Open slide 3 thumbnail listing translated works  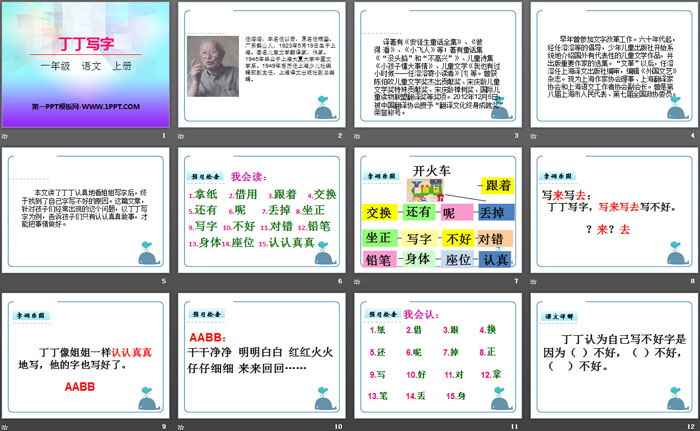438,65
